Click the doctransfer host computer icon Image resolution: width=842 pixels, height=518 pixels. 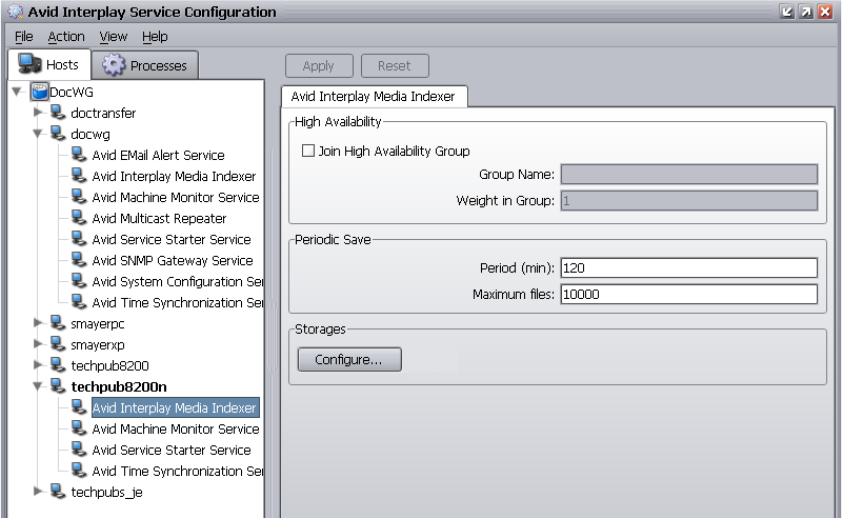58,113
